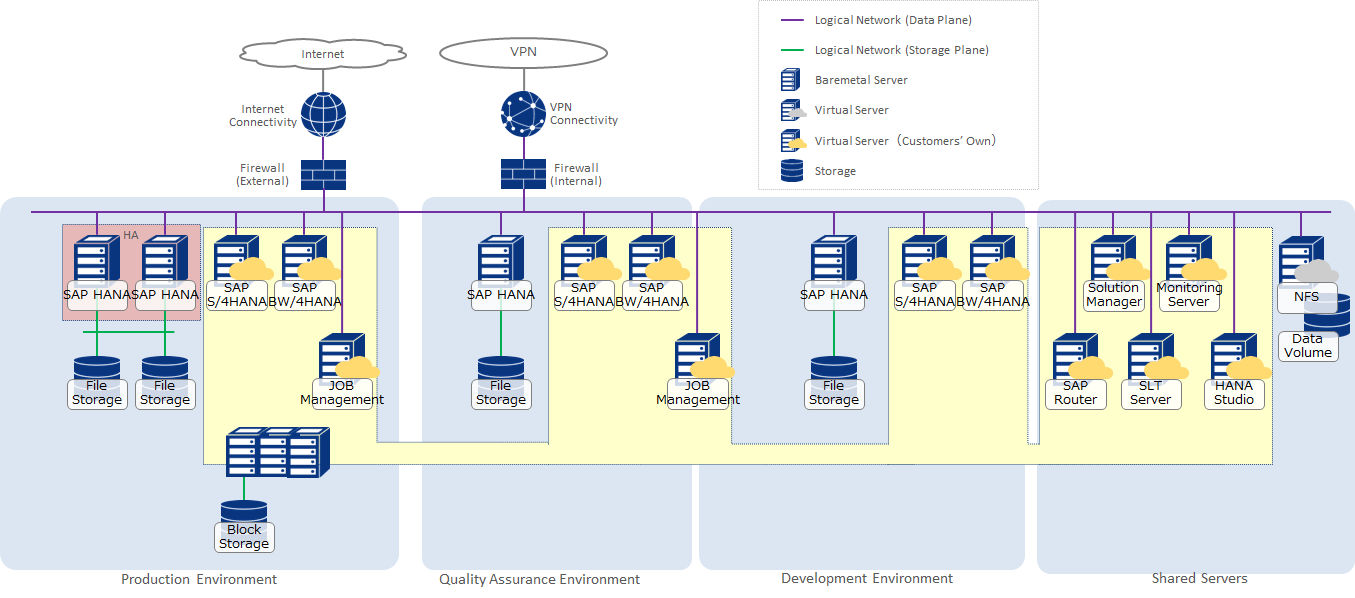Click the Baremetal Server legend icon
The width and height of the screenshot is (1355, 598).
(x=791, y=80)
